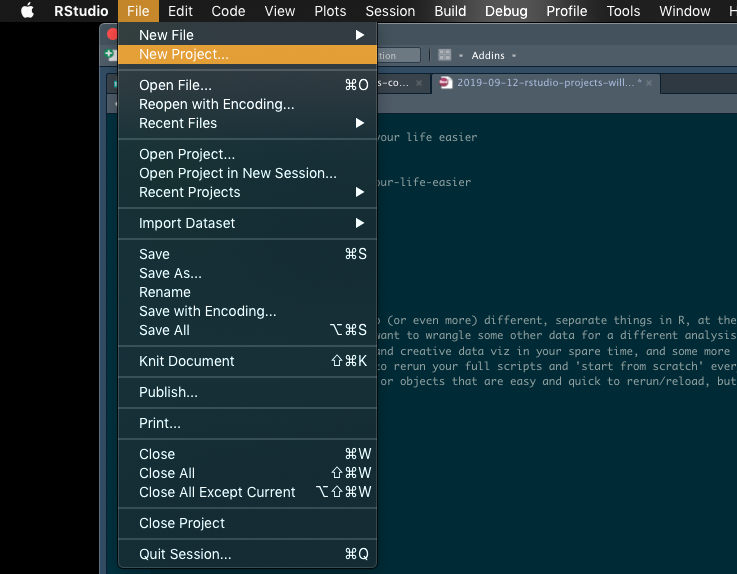Expand the New File submenu
Screen dimensions: 737x574
(247, 35)
